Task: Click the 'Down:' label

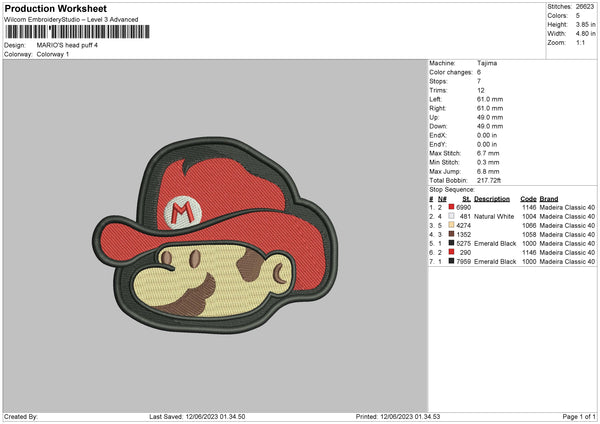Action: point(438,126)
